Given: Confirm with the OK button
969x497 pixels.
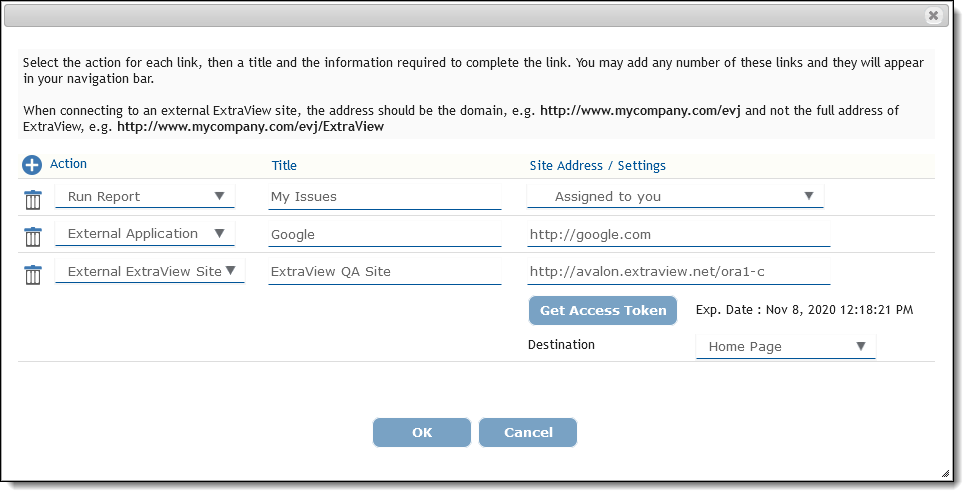Looking at the screenshot, I should tap(422, 432).
